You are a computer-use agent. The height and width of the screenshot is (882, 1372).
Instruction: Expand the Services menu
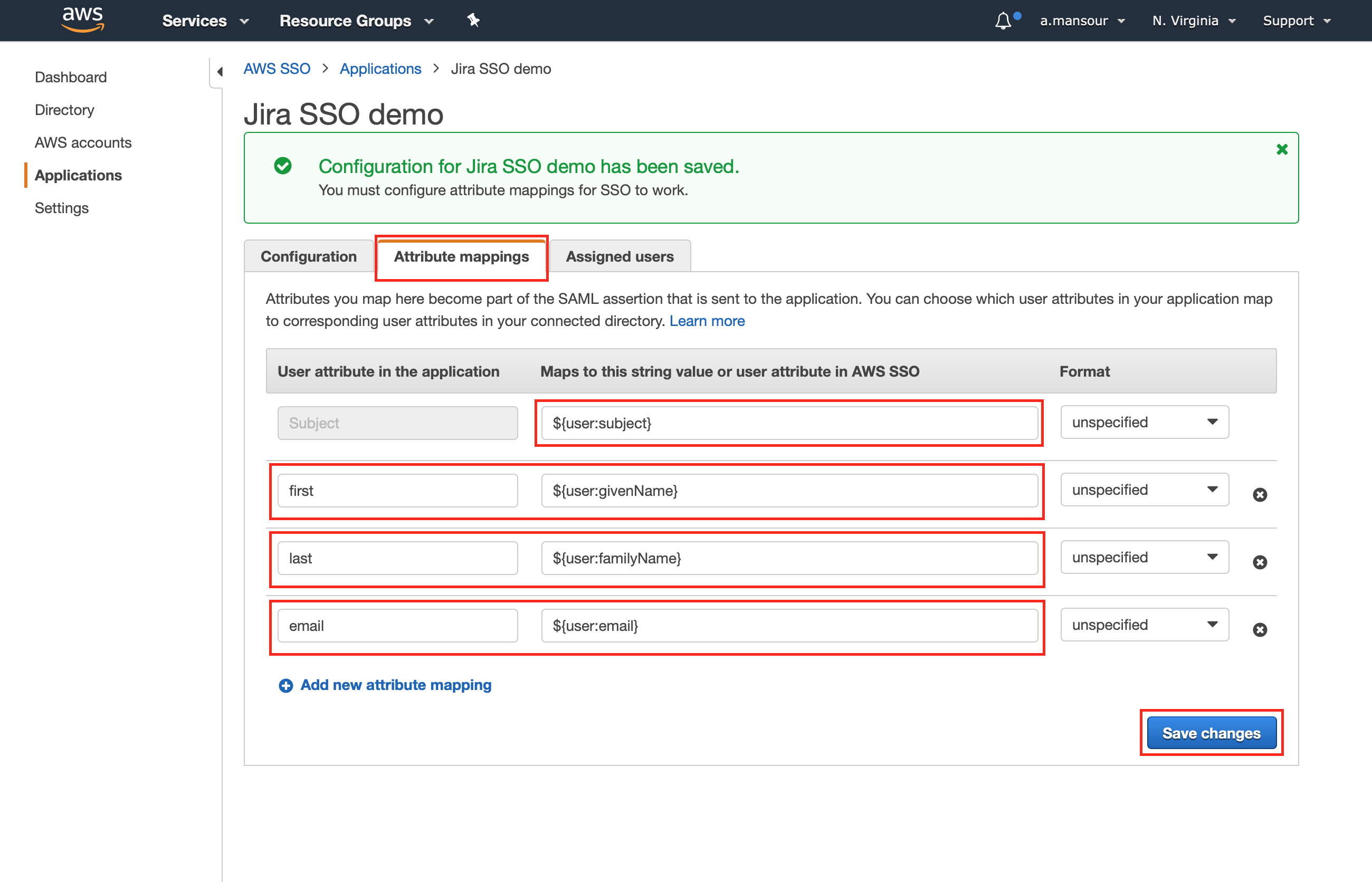click(x=206, y=21)
